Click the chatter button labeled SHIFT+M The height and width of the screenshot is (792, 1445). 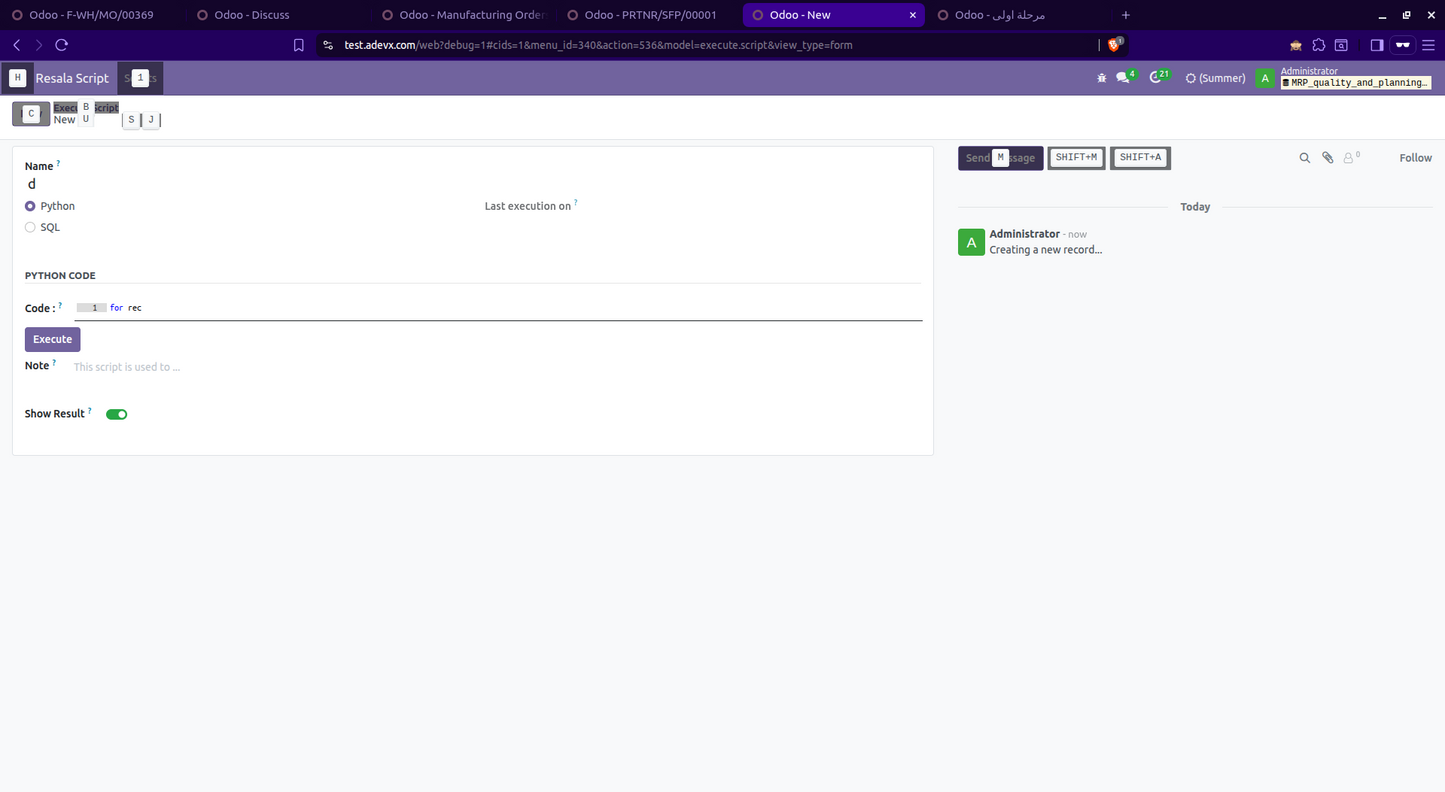[1076, 158]
